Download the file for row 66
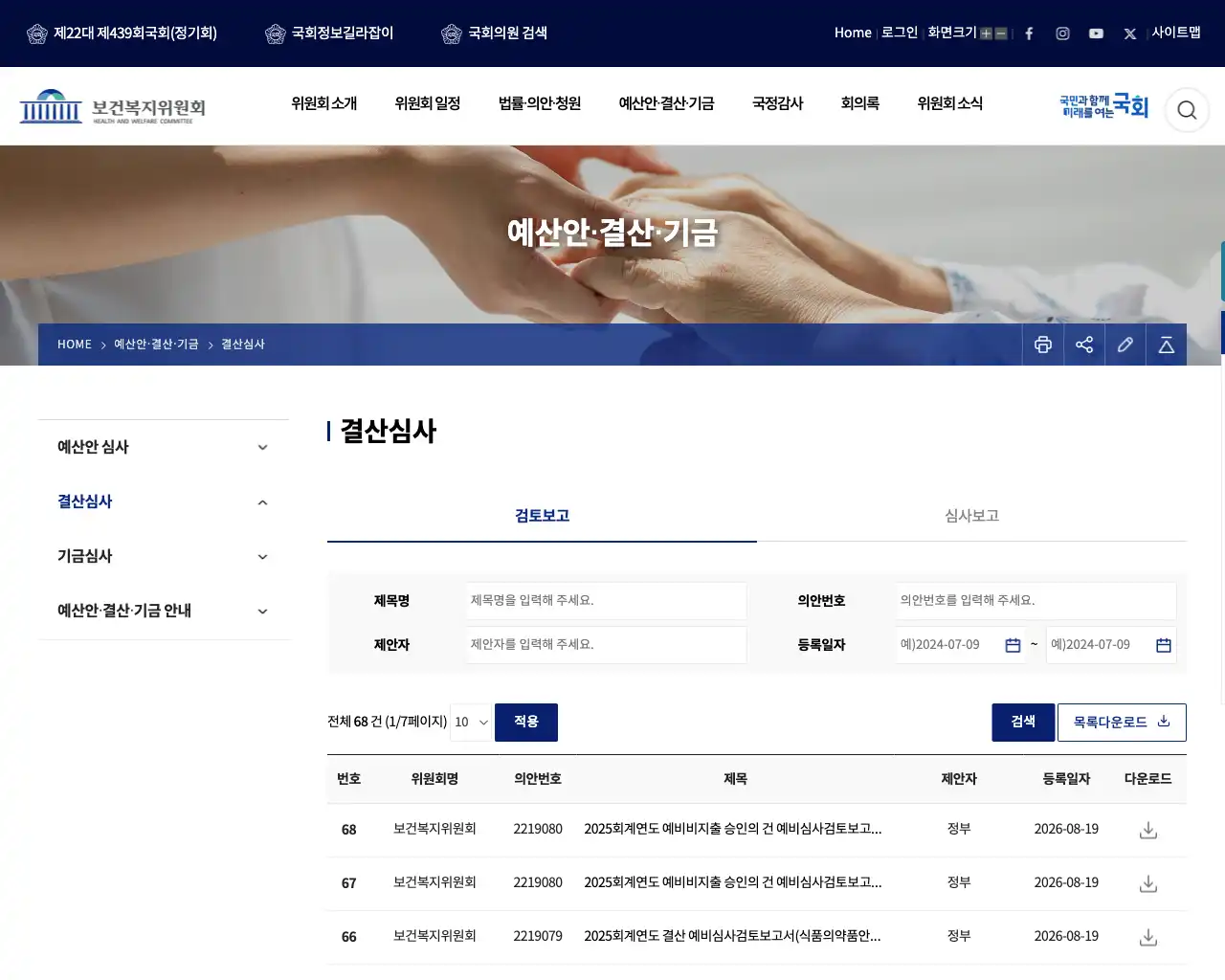This screenshot has height=980, width=1225. 1148,938
